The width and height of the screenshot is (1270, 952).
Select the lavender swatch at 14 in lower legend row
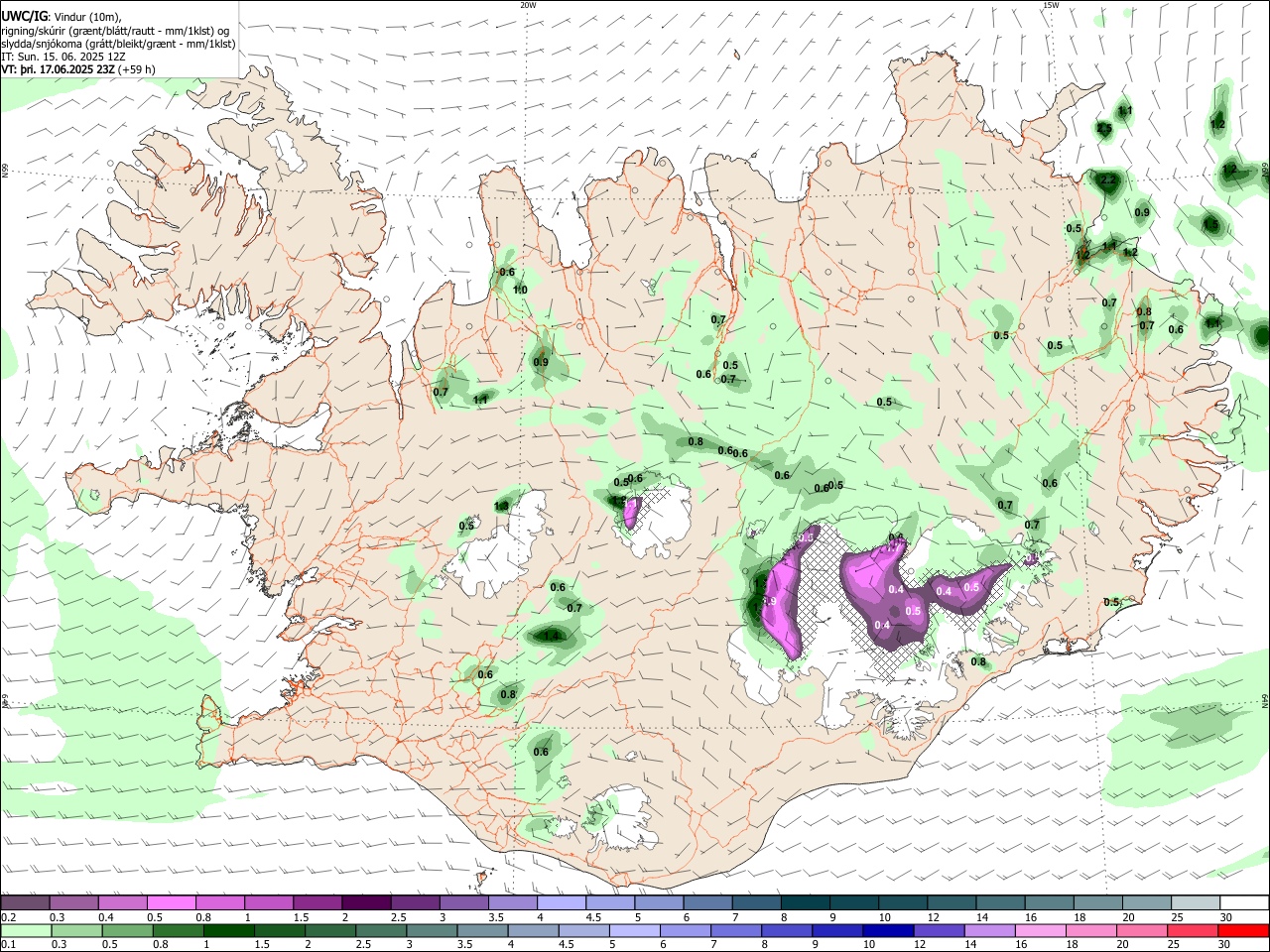click(x=989, y=930)
